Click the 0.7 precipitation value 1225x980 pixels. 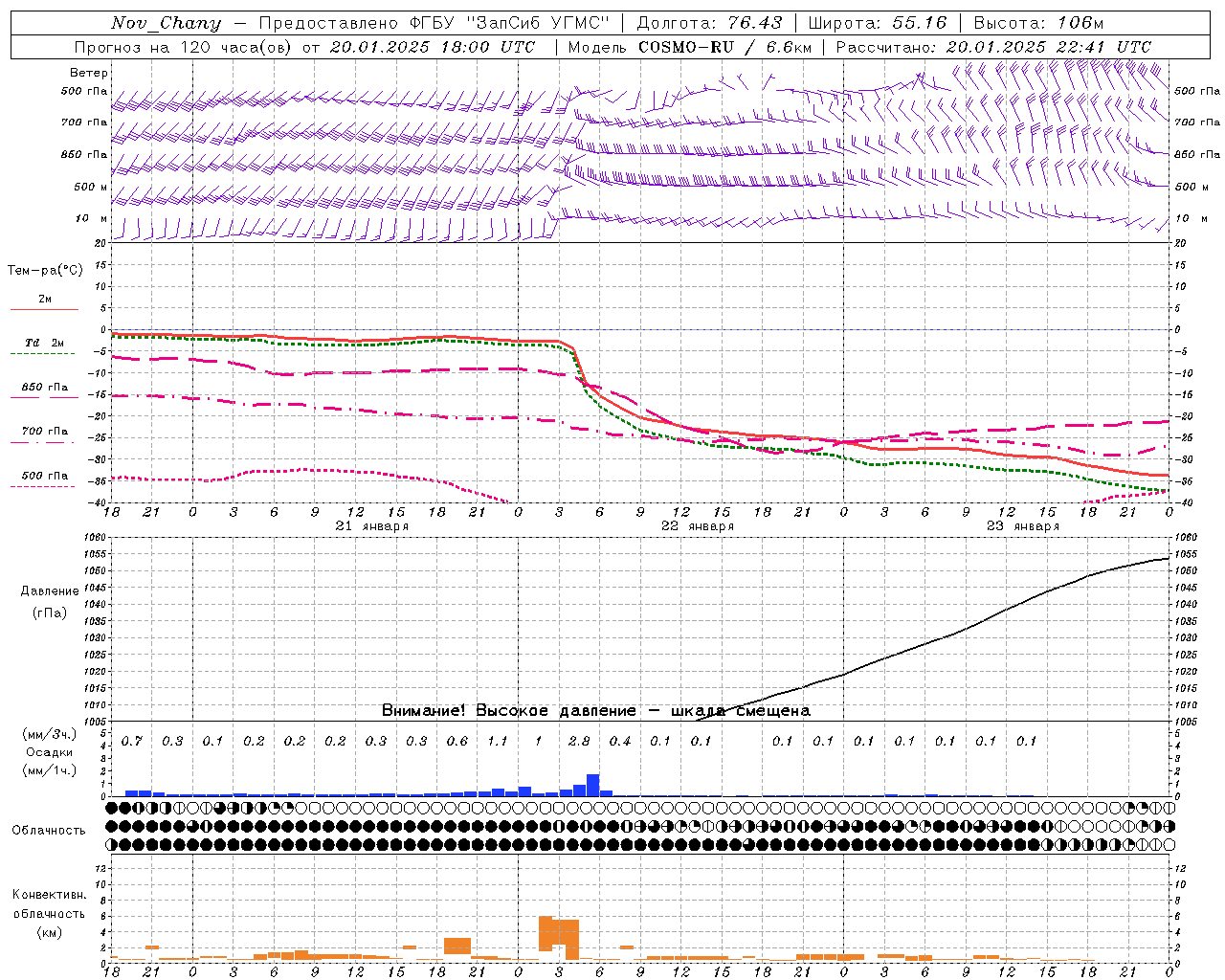[x=132, y=742]
